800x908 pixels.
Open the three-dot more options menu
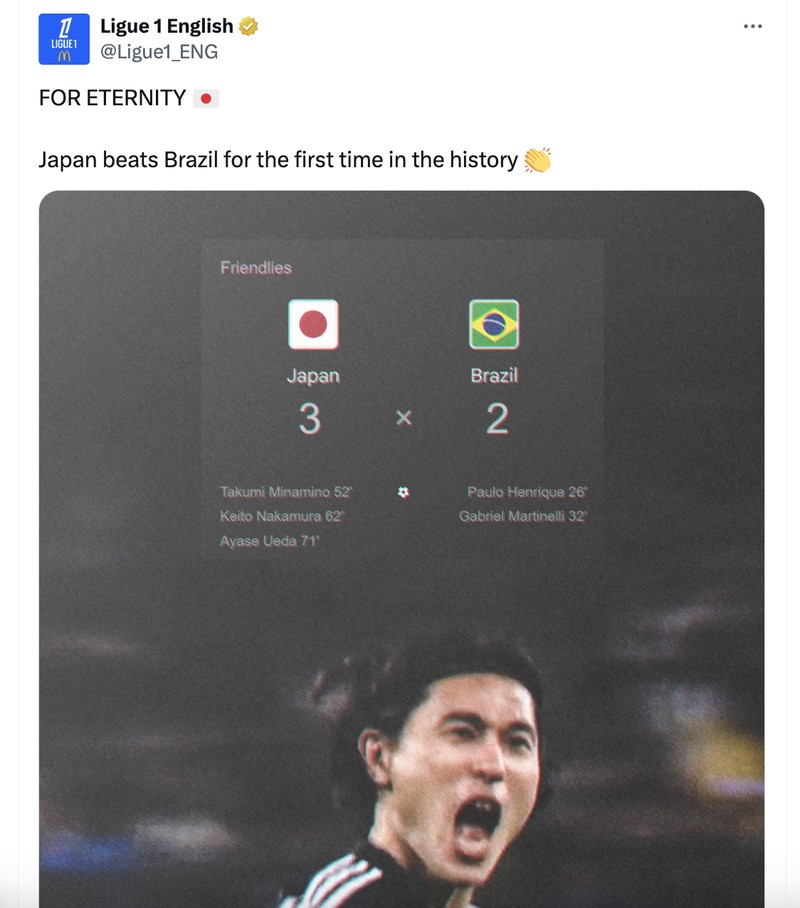[x=752, y=26]
